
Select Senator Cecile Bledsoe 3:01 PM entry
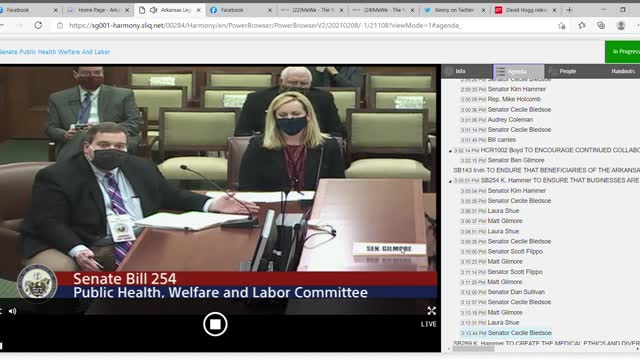click(506, 129)
